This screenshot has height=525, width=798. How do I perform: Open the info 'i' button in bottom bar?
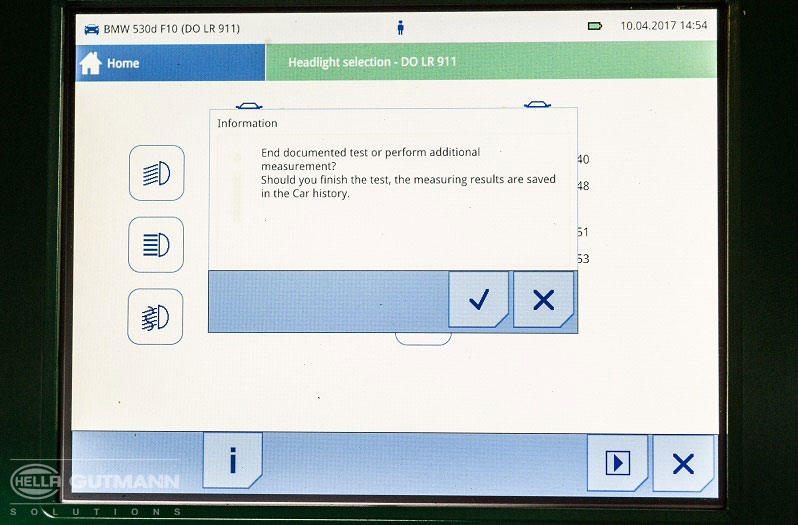[232, 461]
